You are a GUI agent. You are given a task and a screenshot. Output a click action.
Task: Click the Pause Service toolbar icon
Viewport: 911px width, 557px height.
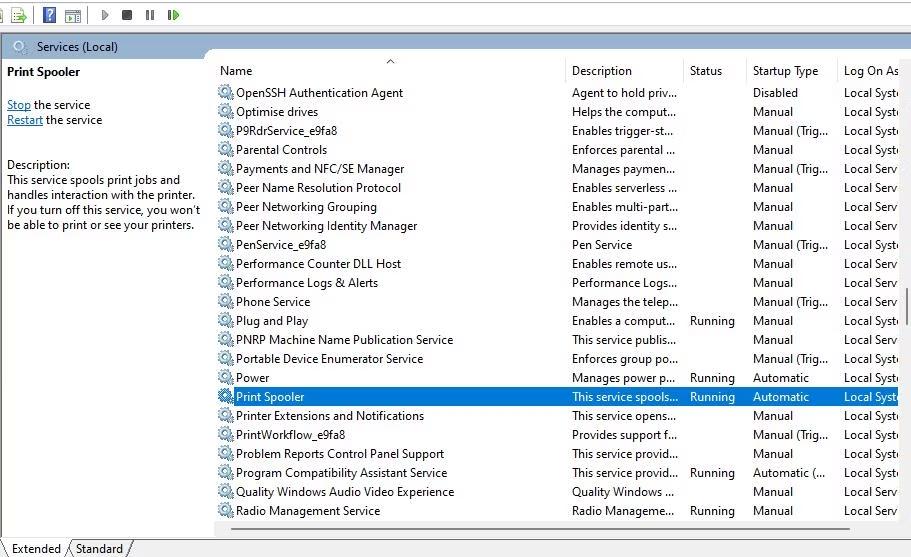(150, 15)
